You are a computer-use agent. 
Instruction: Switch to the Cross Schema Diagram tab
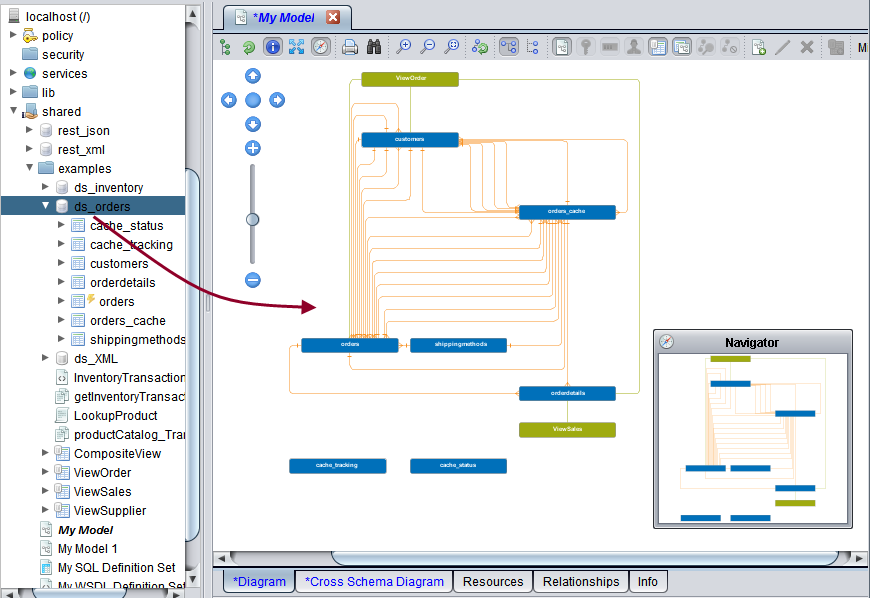pos(374,581)
